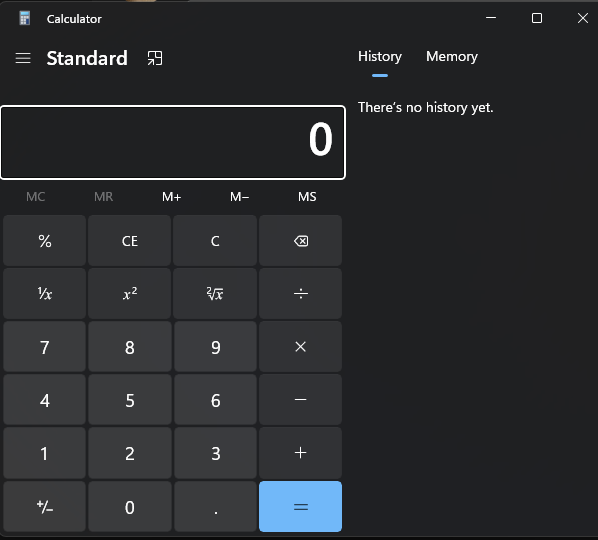Click "There's no history yet." text
This screenshot has width=598, height=540.
[x=425, y=107]
